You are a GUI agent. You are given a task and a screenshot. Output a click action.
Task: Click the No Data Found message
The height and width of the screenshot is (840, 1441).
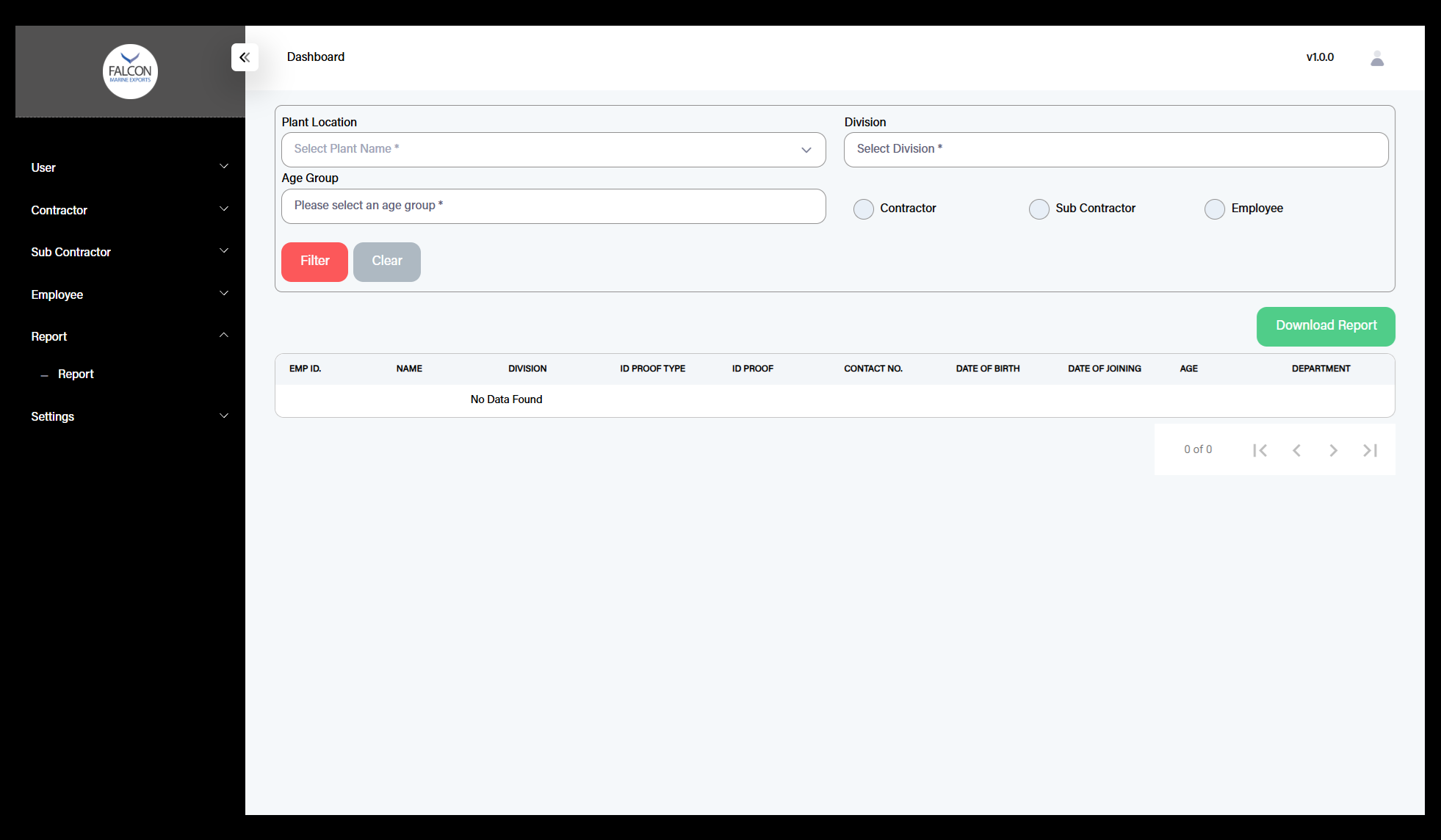click(x=507, y=399)
